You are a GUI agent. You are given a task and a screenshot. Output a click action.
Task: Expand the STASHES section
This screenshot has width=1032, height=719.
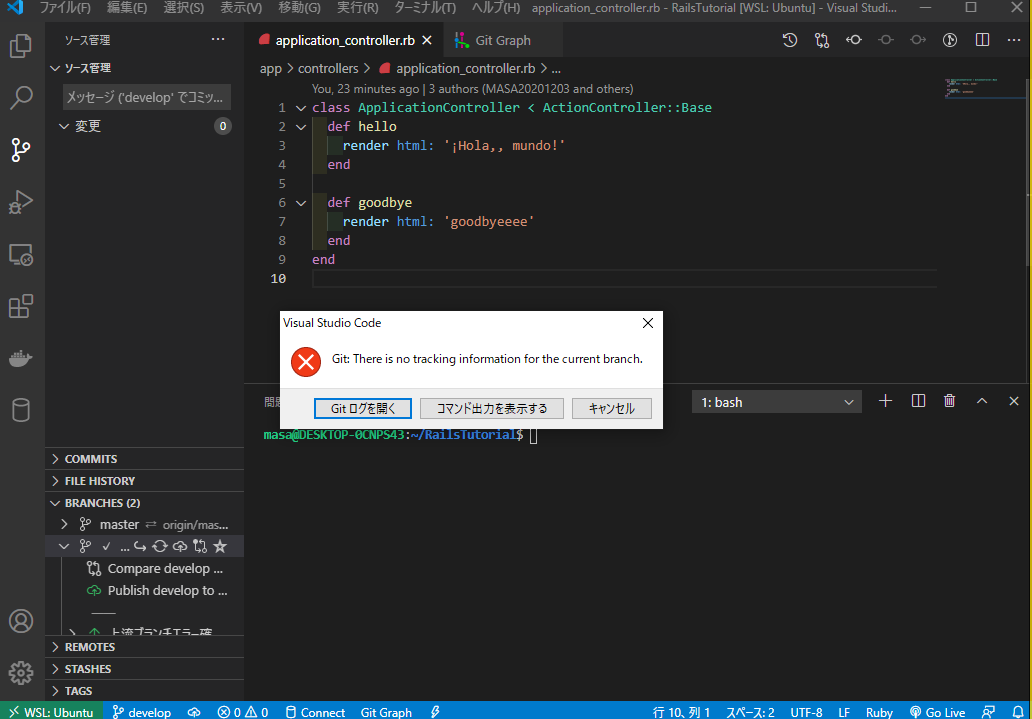pos(145,669)
